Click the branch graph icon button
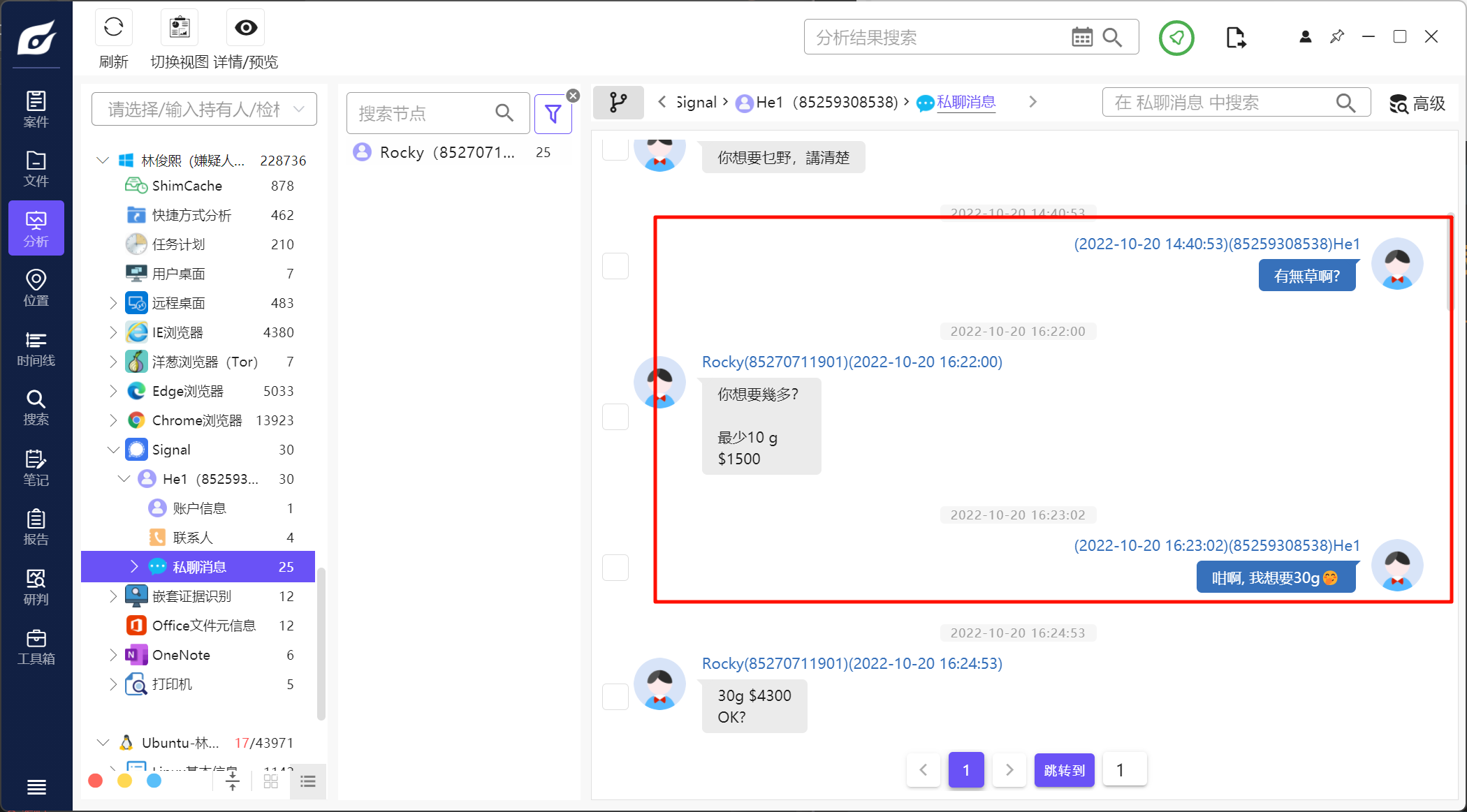Viewport: 1467px width, 812px height. [618, 103]
